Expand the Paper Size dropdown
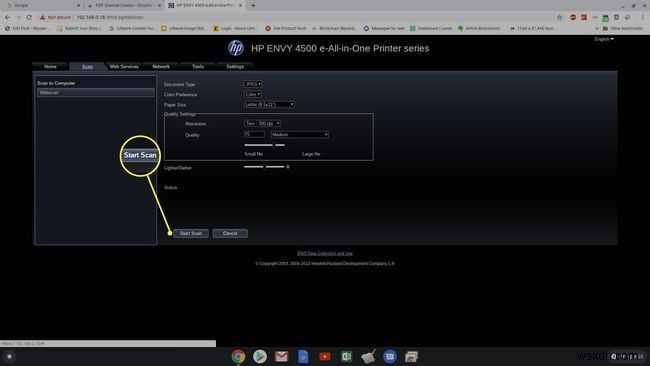Viewport: 650px width, 366px height. (x=269, y=104)
